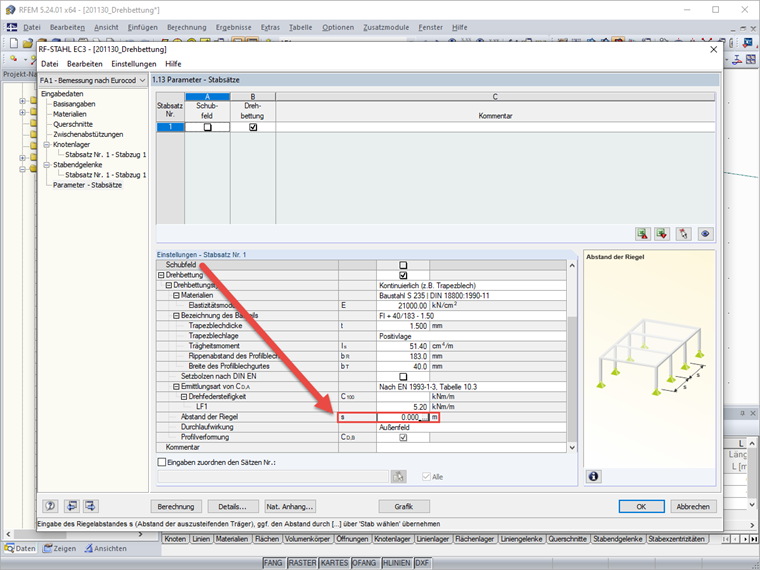This screenshot has width=760, height=570.
Task: Go to previous input table icon
Action: coord(72,507)
